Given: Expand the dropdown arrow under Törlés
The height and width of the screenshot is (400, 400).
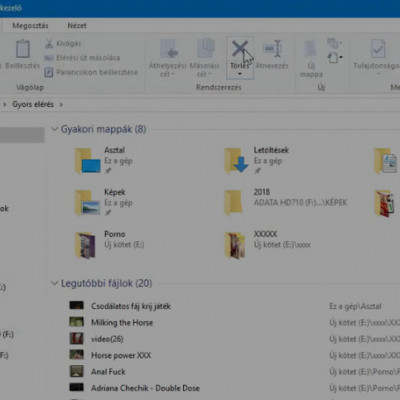Looking at the screenshot, I should pos(240,74).
